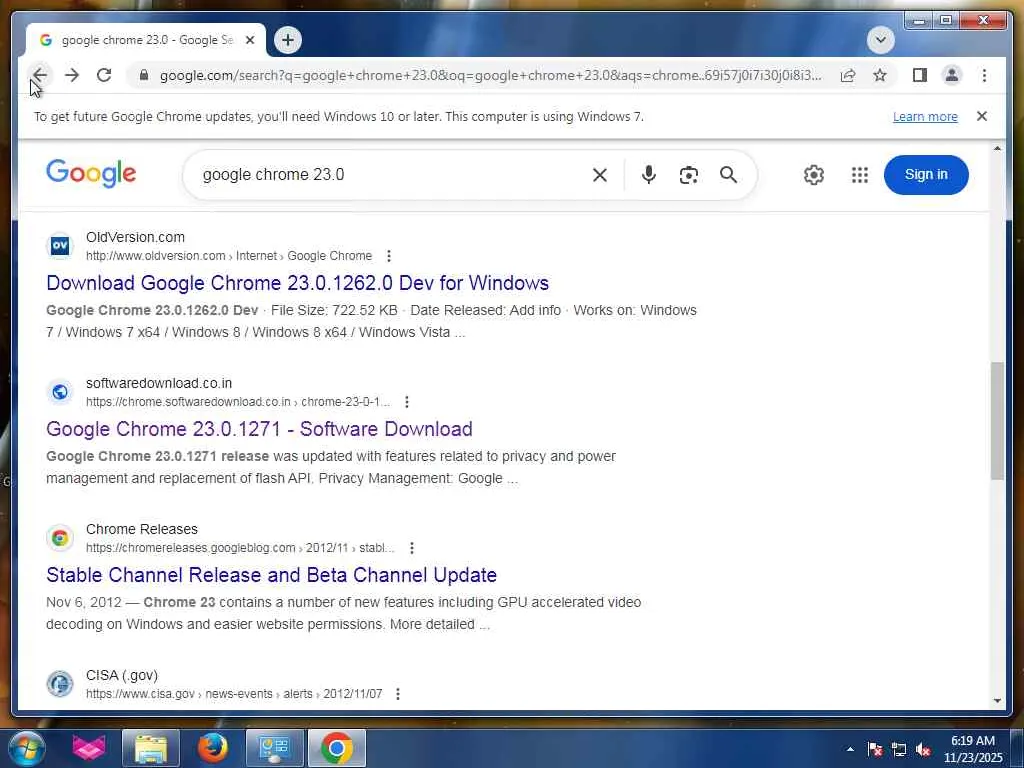Open the OldVersion.com result options menu
Image resolution: width=1024 pixels, height=768 pixels.
point(389,255)
